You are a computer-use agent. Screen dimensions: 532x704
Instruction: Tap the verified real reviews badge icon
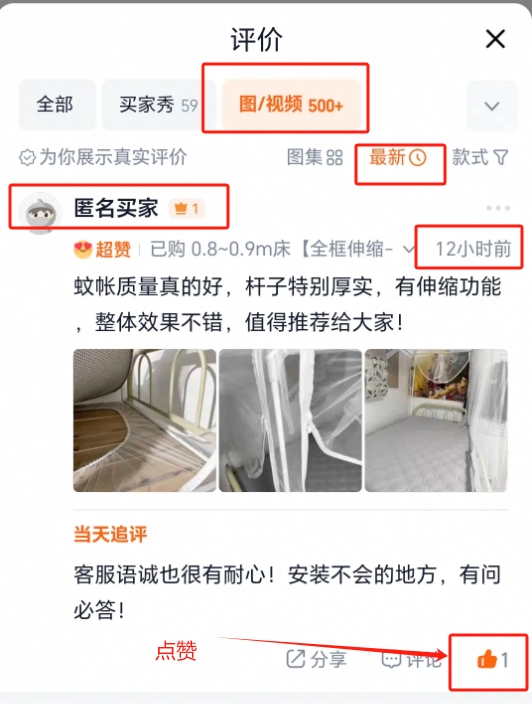(x=27, y=158)
